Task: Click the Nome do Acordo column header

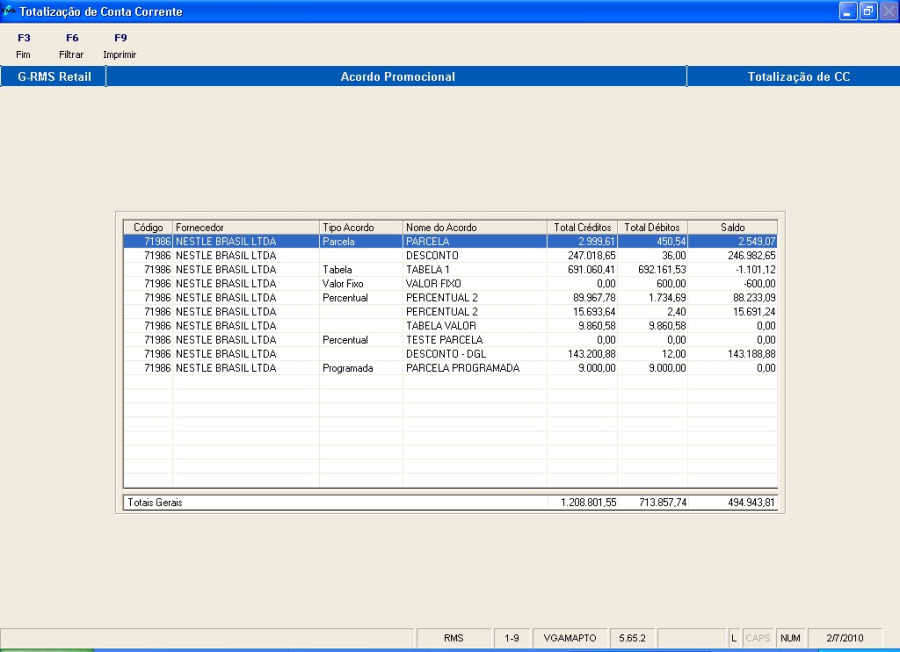Action: tap(475, 227)
